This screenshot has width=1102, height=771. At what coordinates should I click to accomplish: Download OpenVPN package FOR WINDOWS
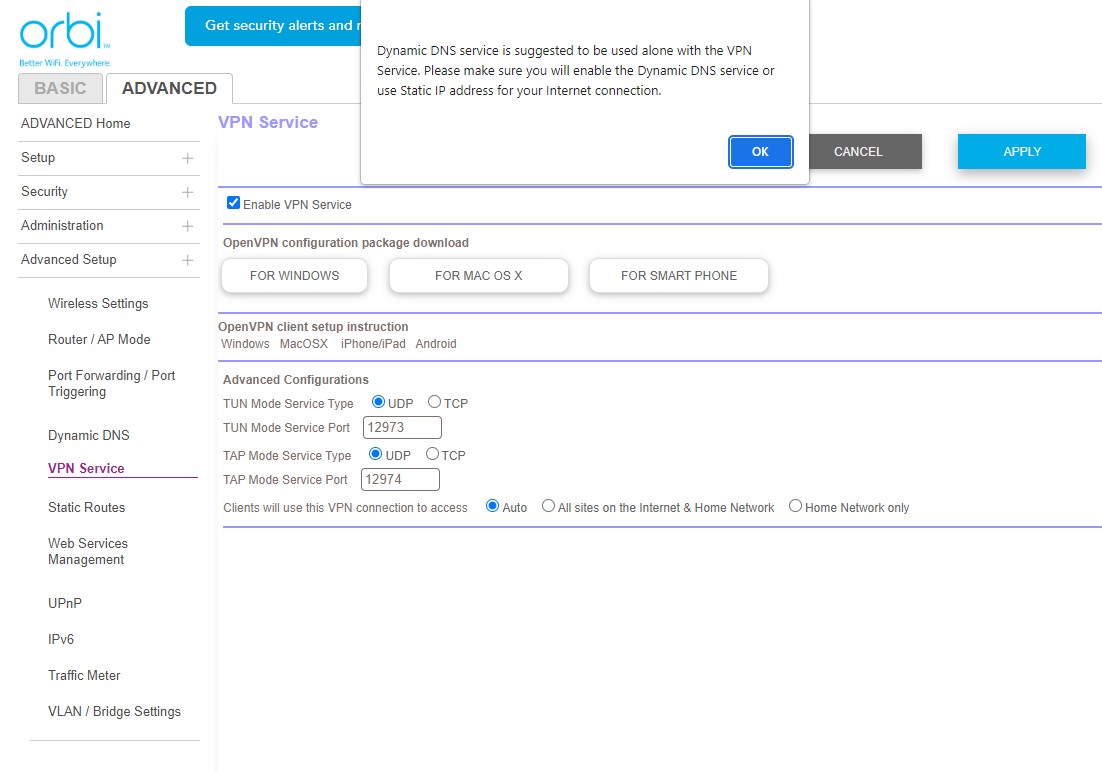point(294,276)
